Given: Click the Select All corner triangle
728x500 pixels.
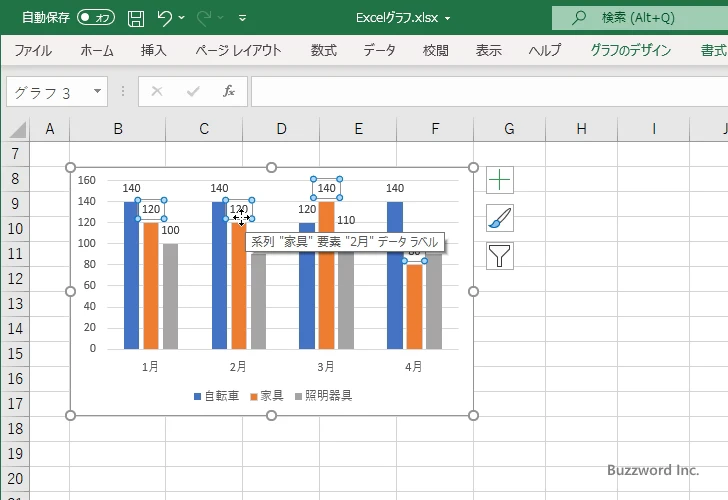Looking at the screenshot, I should [x=18, y=129].
